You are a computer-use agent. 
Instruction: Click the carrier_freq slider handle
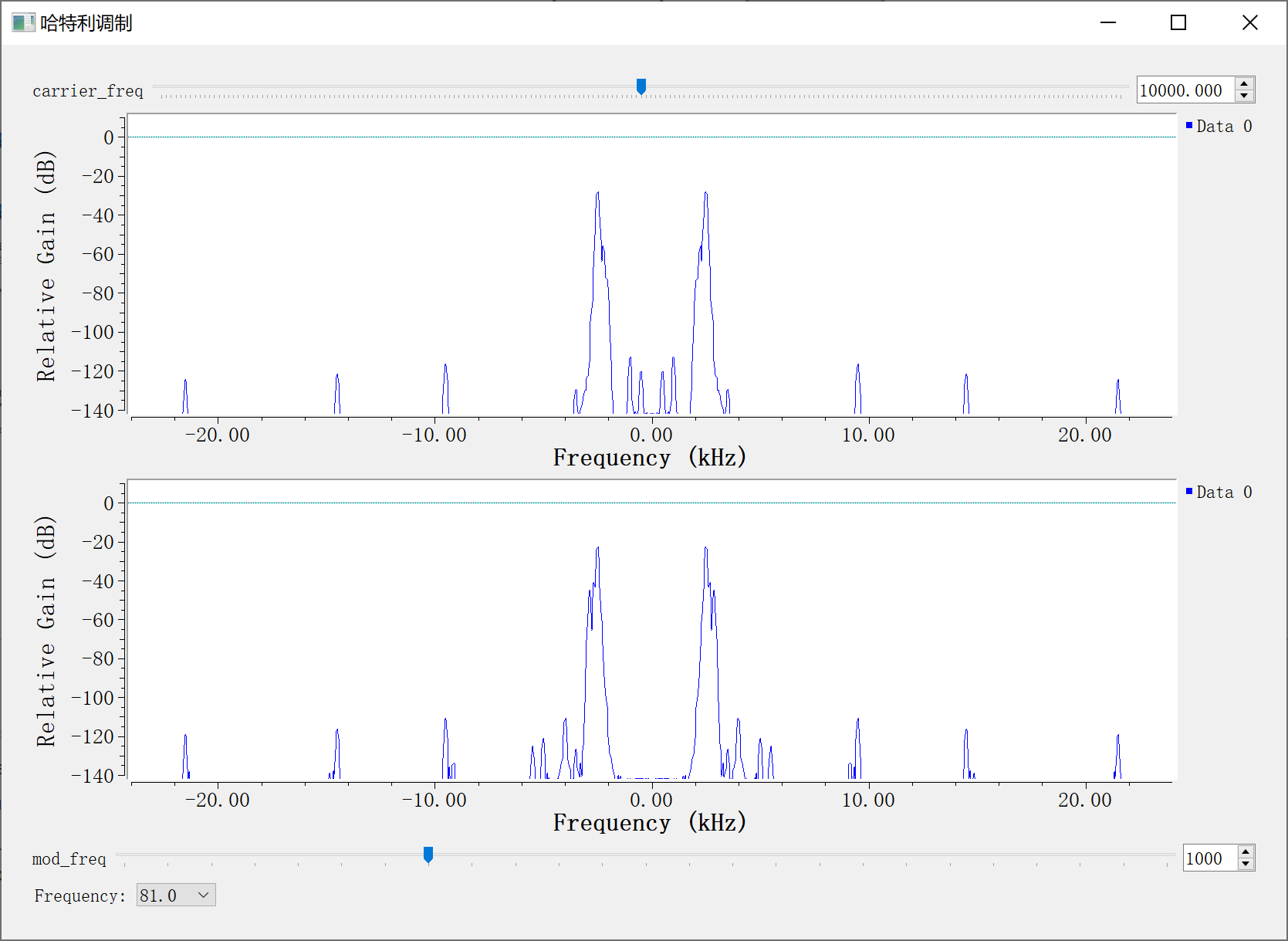[x=641, y=86]
